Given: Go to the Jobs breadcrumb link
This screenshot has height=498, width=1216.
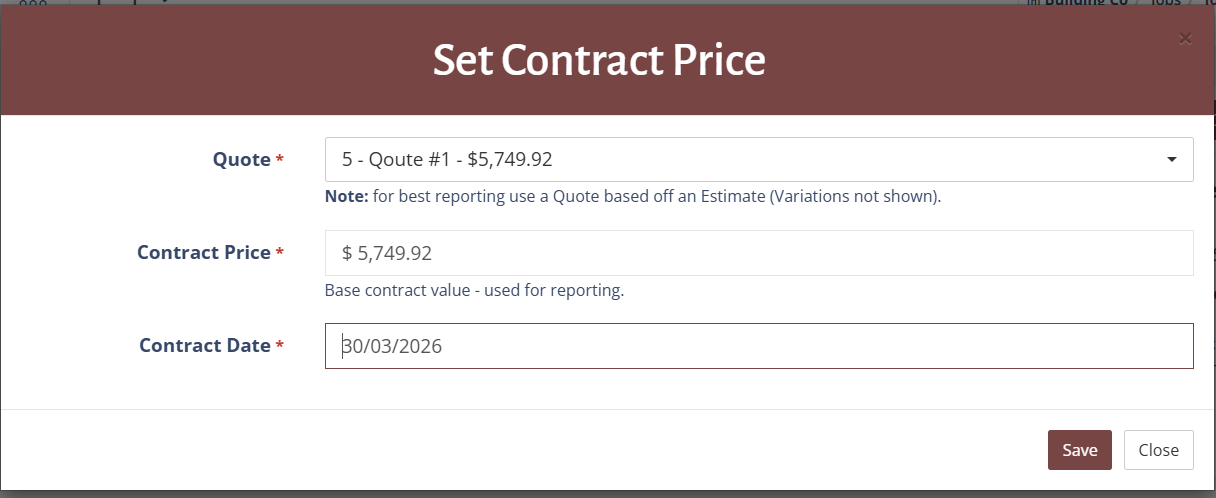Looking at the screenshot, I should coord(1164,3).
